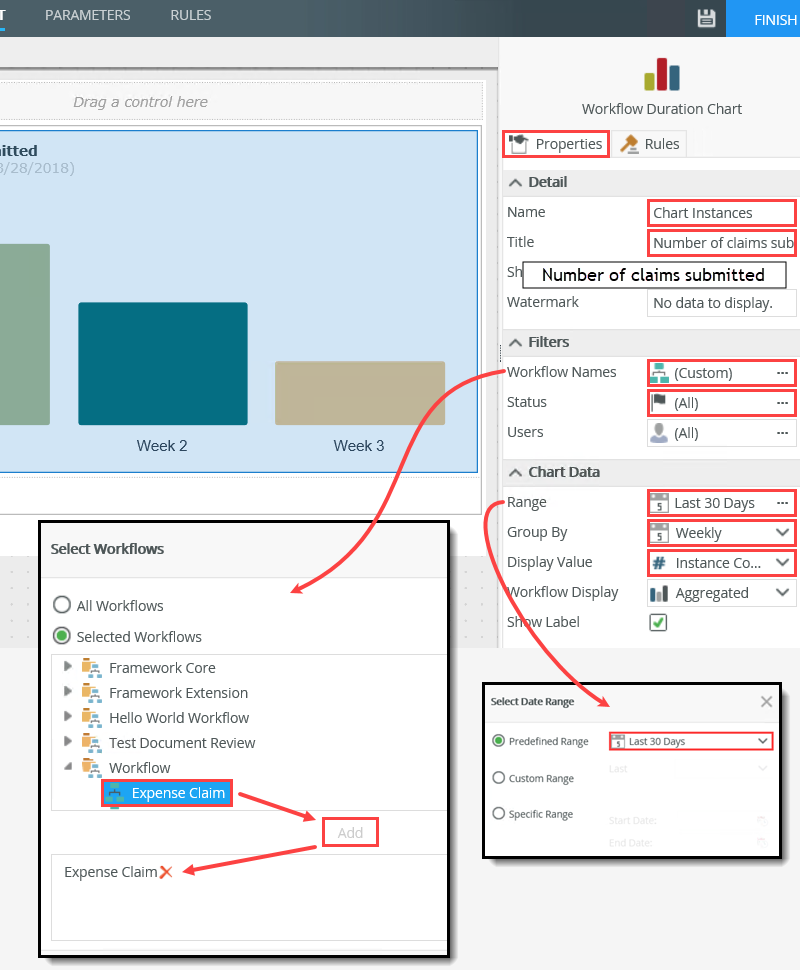
Task: Open the Group By Weekly dropdown
Action: coord(782,533)
